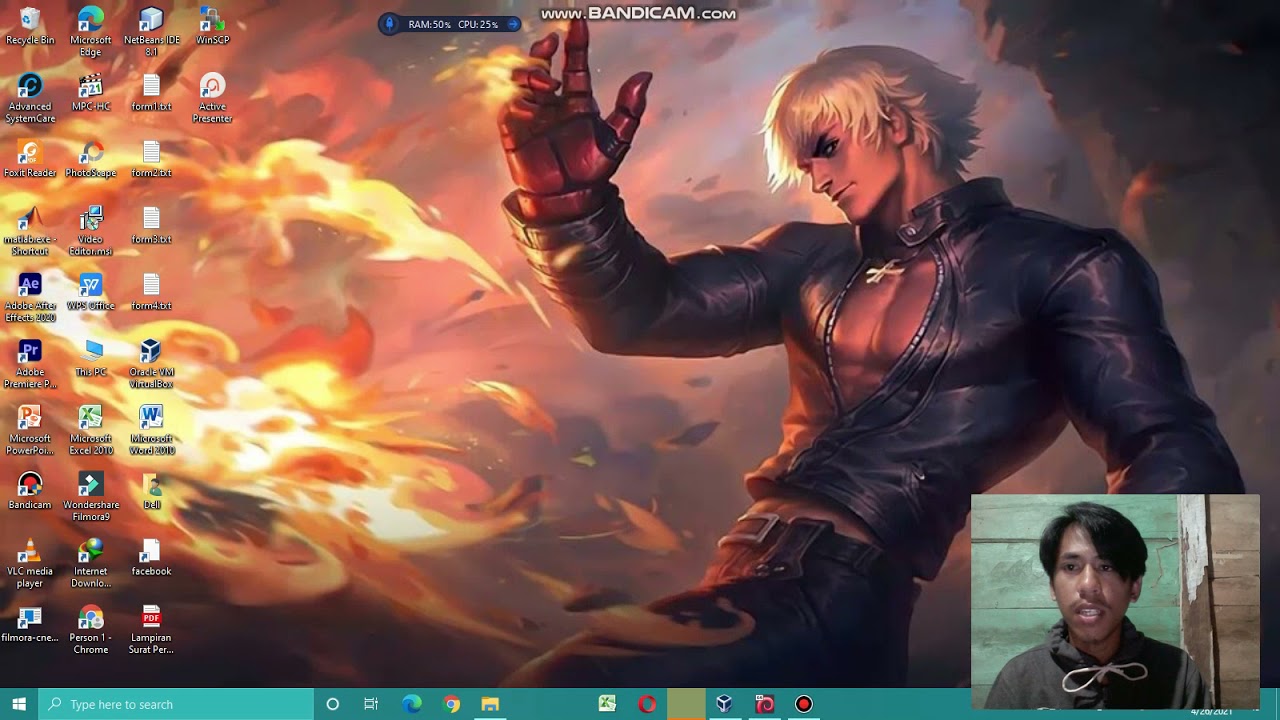Select the form1.txt file icon
Viewport: 1280px width, 720px height.
[x=151, y=93]
